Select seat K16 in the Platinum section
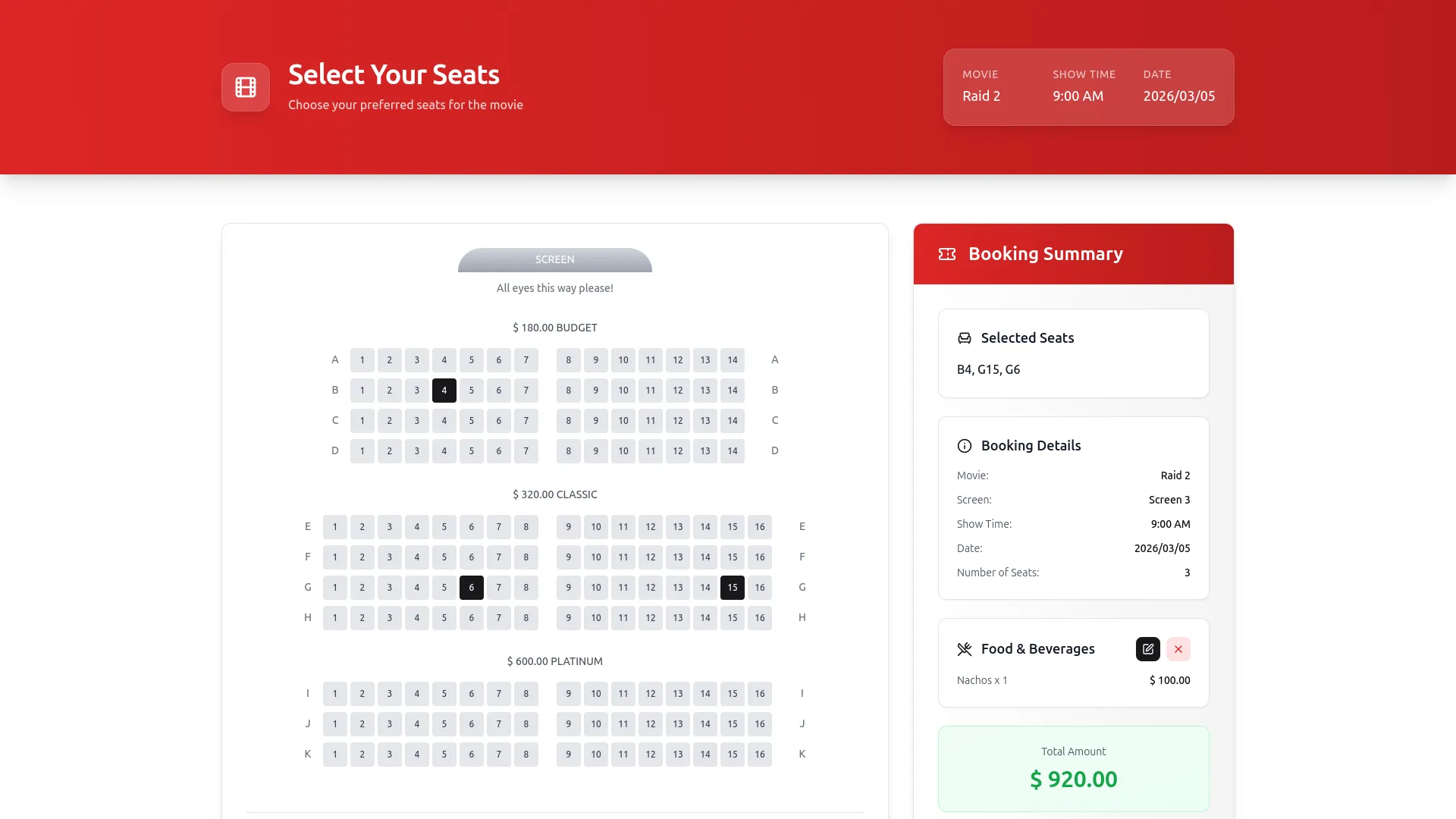Screen dimensions: 1456x819 [760, 754]
